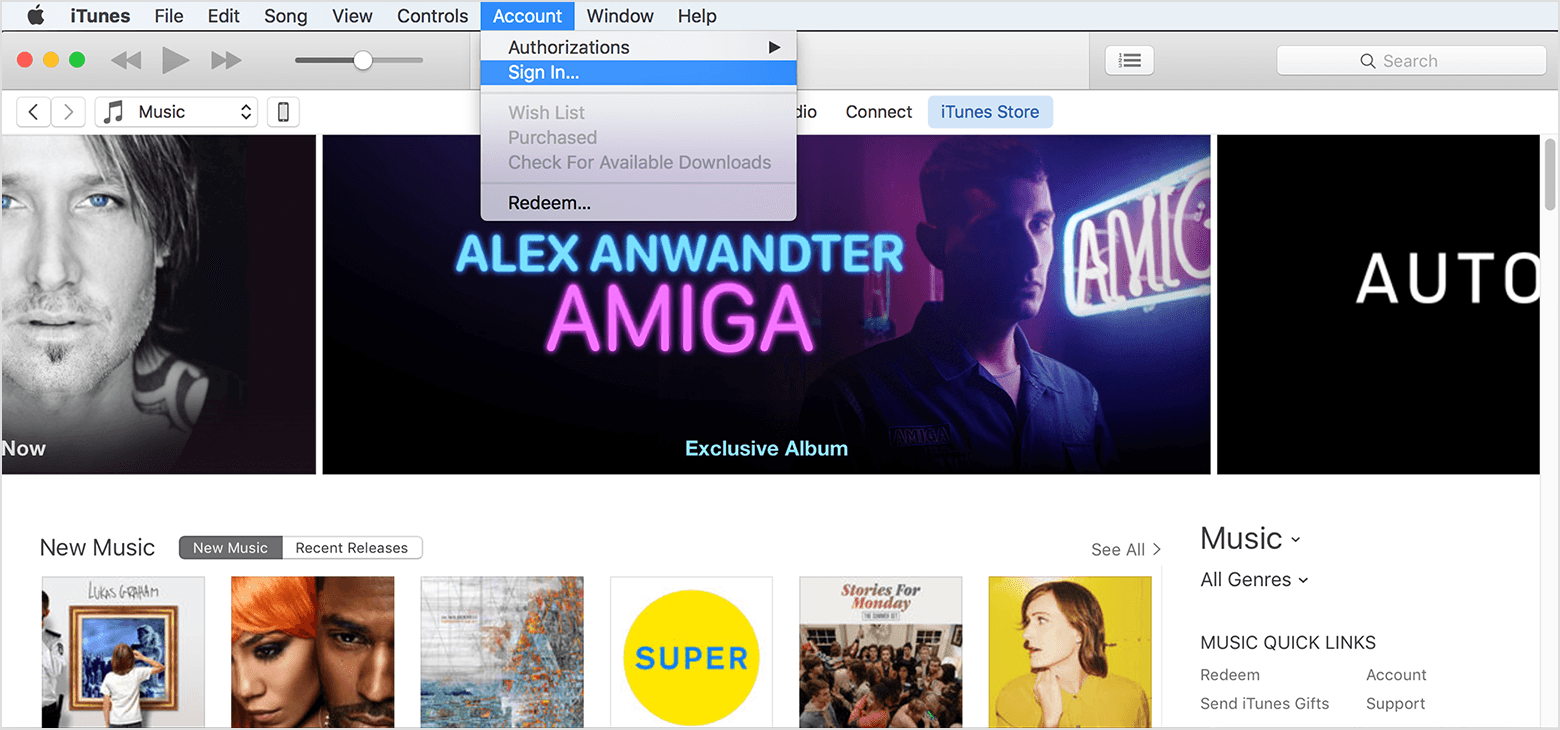Select the New Music segment toggle
This screenshot has width=1560, height=730.
(x=231, y=548)
